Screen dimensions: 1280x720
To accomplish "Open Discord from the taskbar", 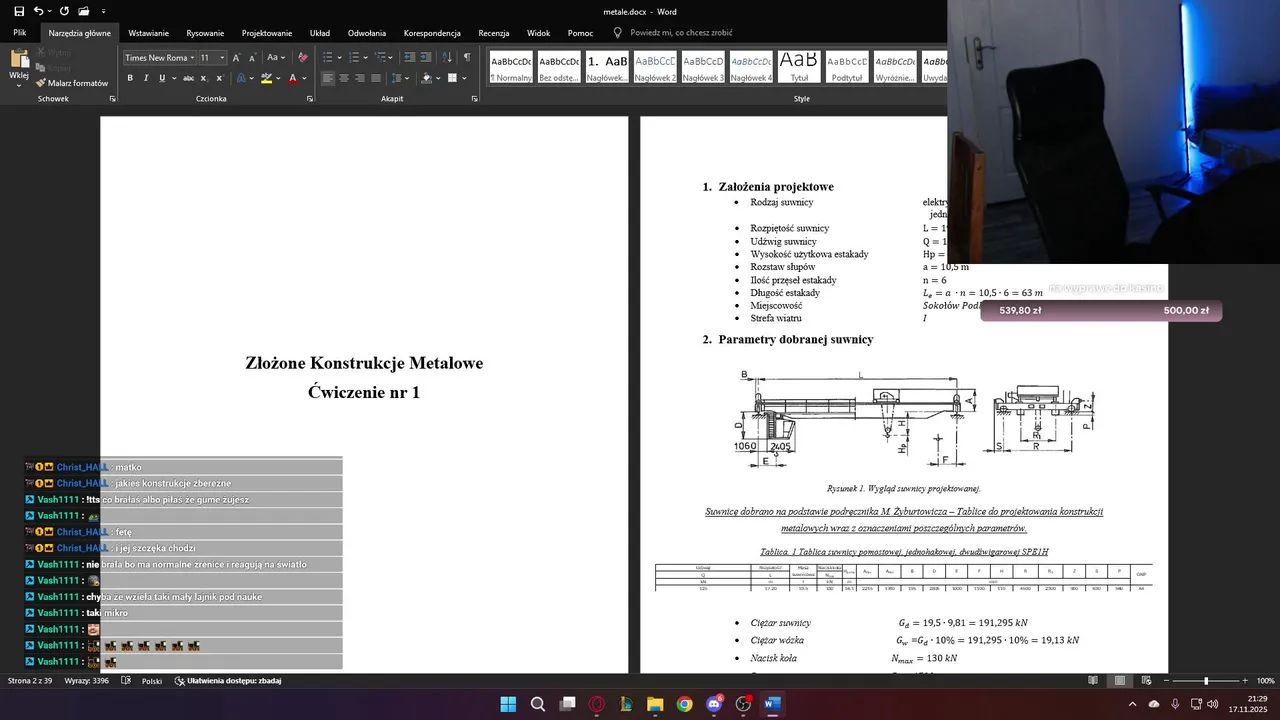I will click(714, 704).
